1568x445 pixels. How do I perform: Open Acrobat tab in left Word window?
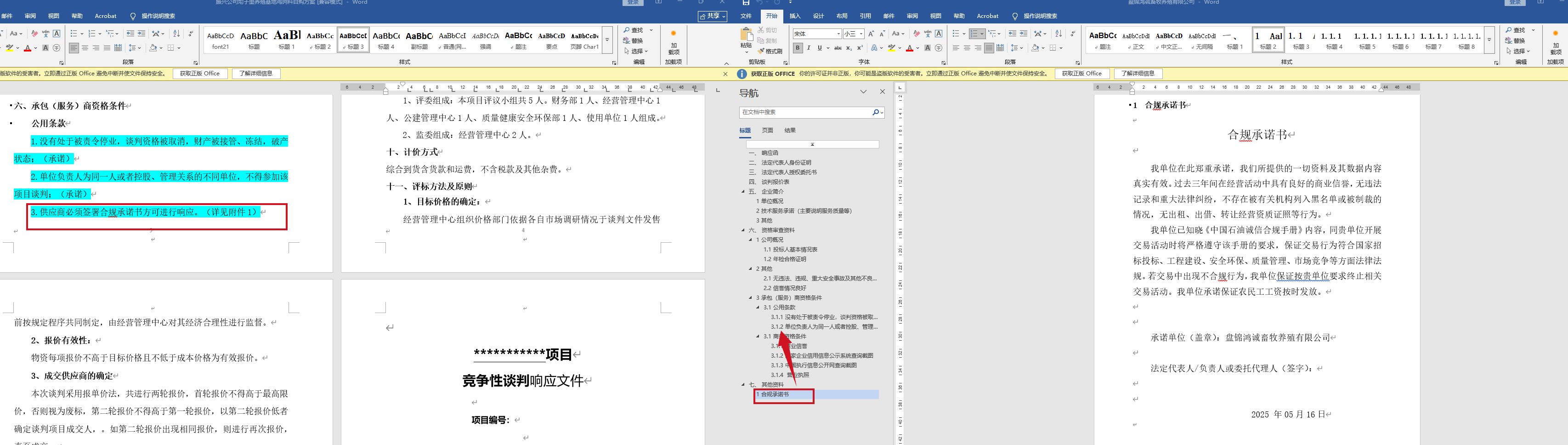(105, 16)
